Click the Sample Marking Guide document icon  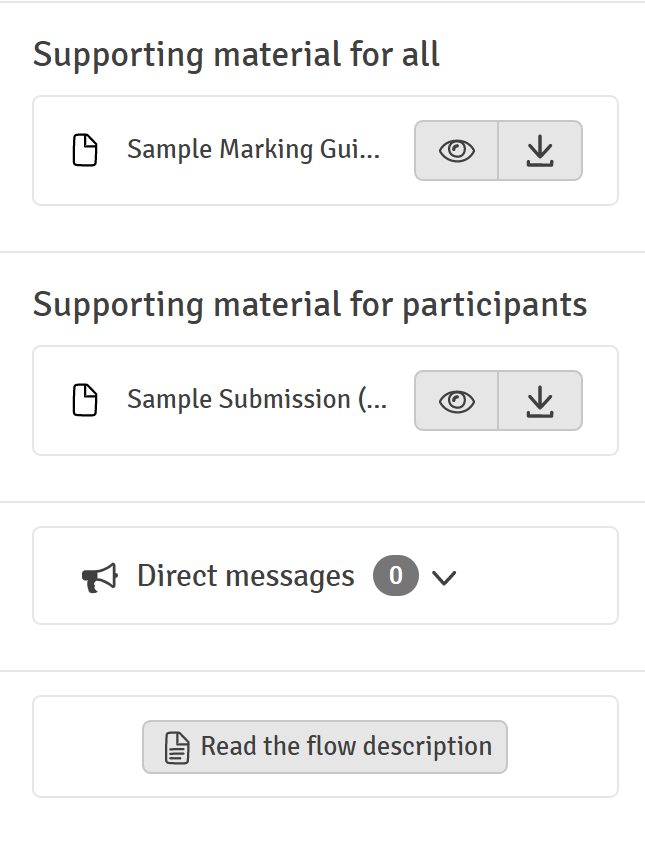click(x=85, y=150)
